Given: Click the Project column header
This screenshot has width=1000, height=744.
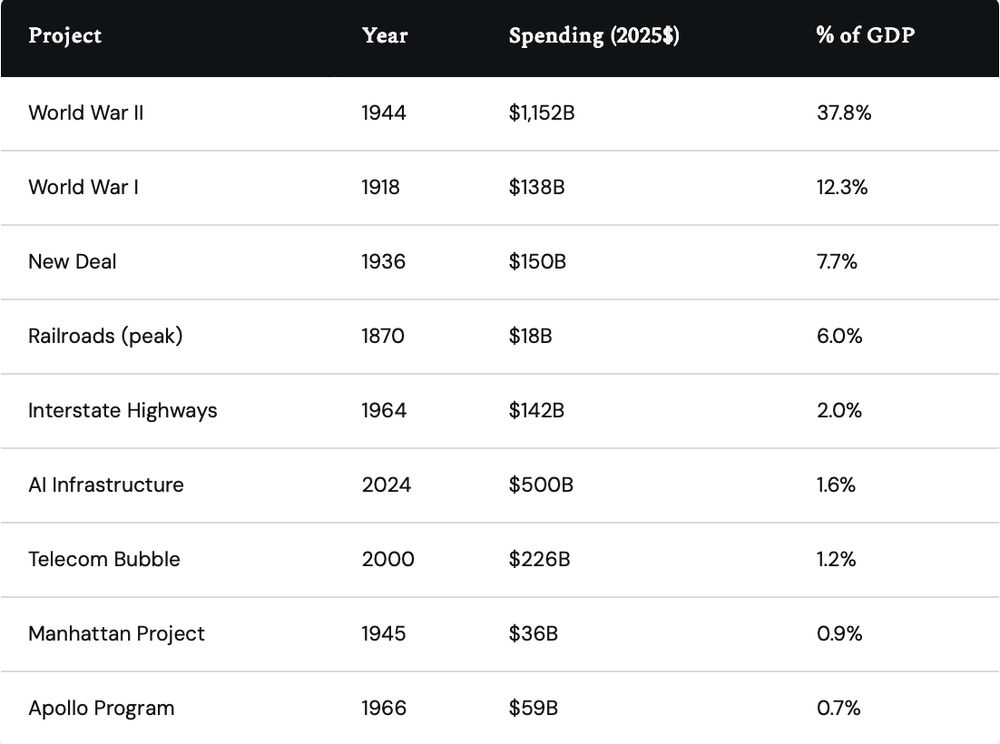Looking at the screenshot, I should [65, 36].
